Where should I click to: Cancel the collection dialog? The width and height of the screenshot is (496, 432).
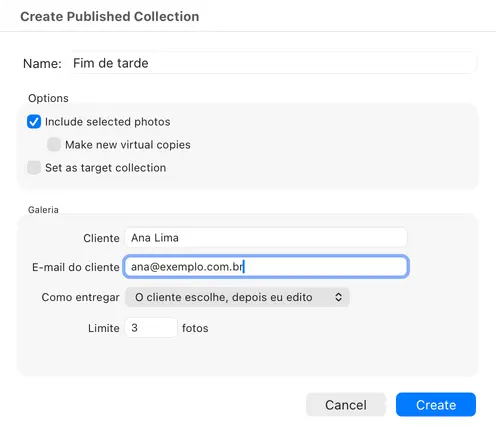click(346, 405)
